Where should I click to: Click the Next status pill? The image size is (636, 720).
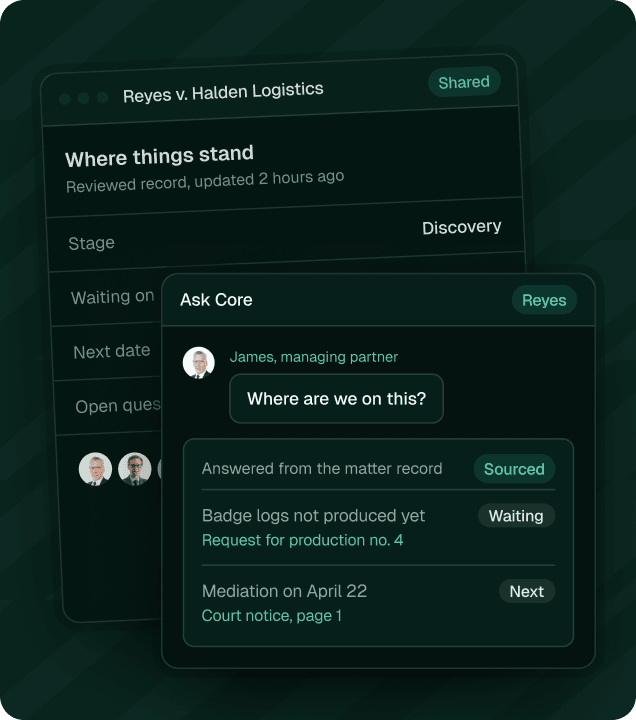coord(527,591)
